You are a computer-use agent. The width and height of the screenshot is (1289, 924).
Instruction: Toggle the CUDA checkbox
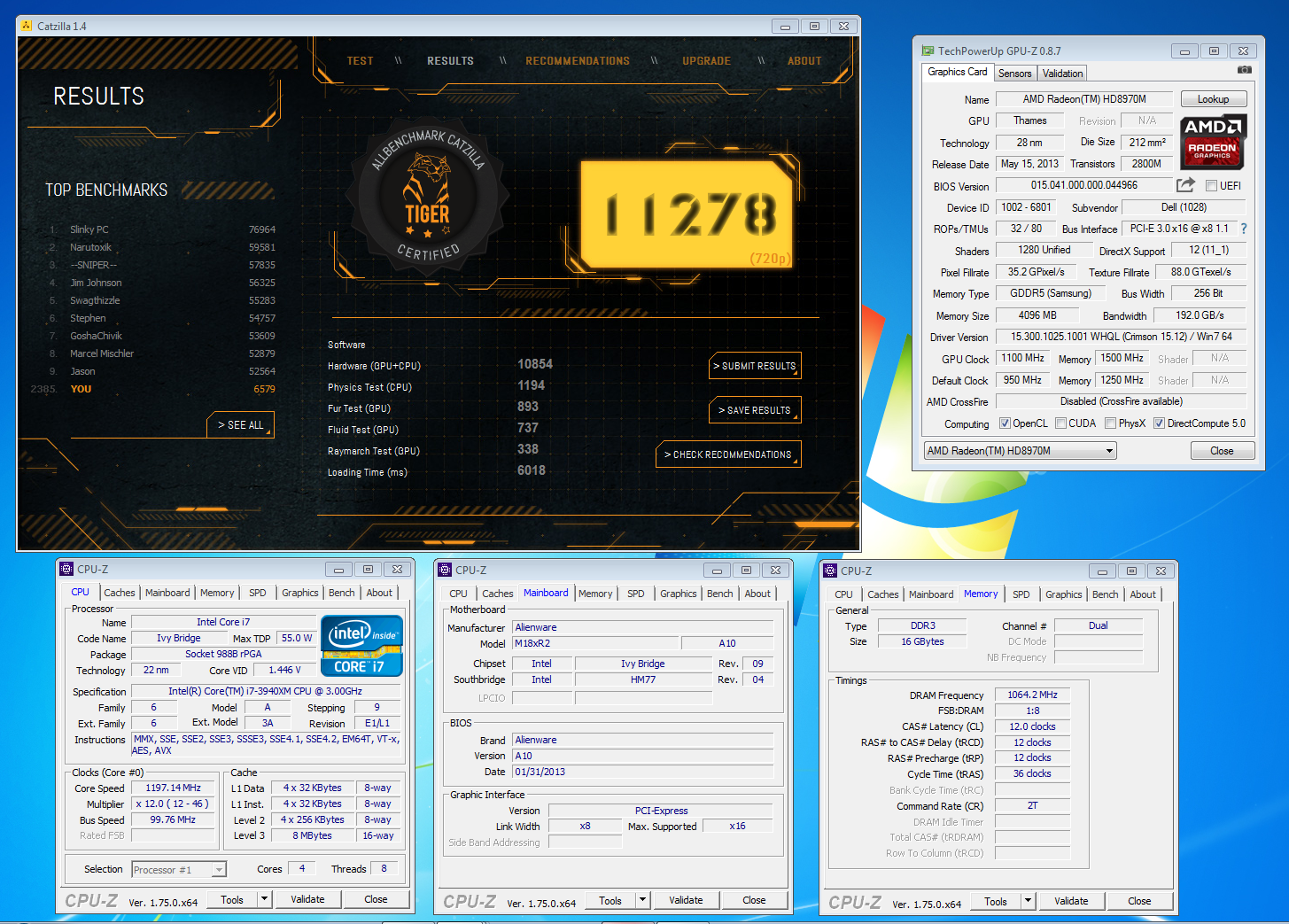click(1060, 423)
